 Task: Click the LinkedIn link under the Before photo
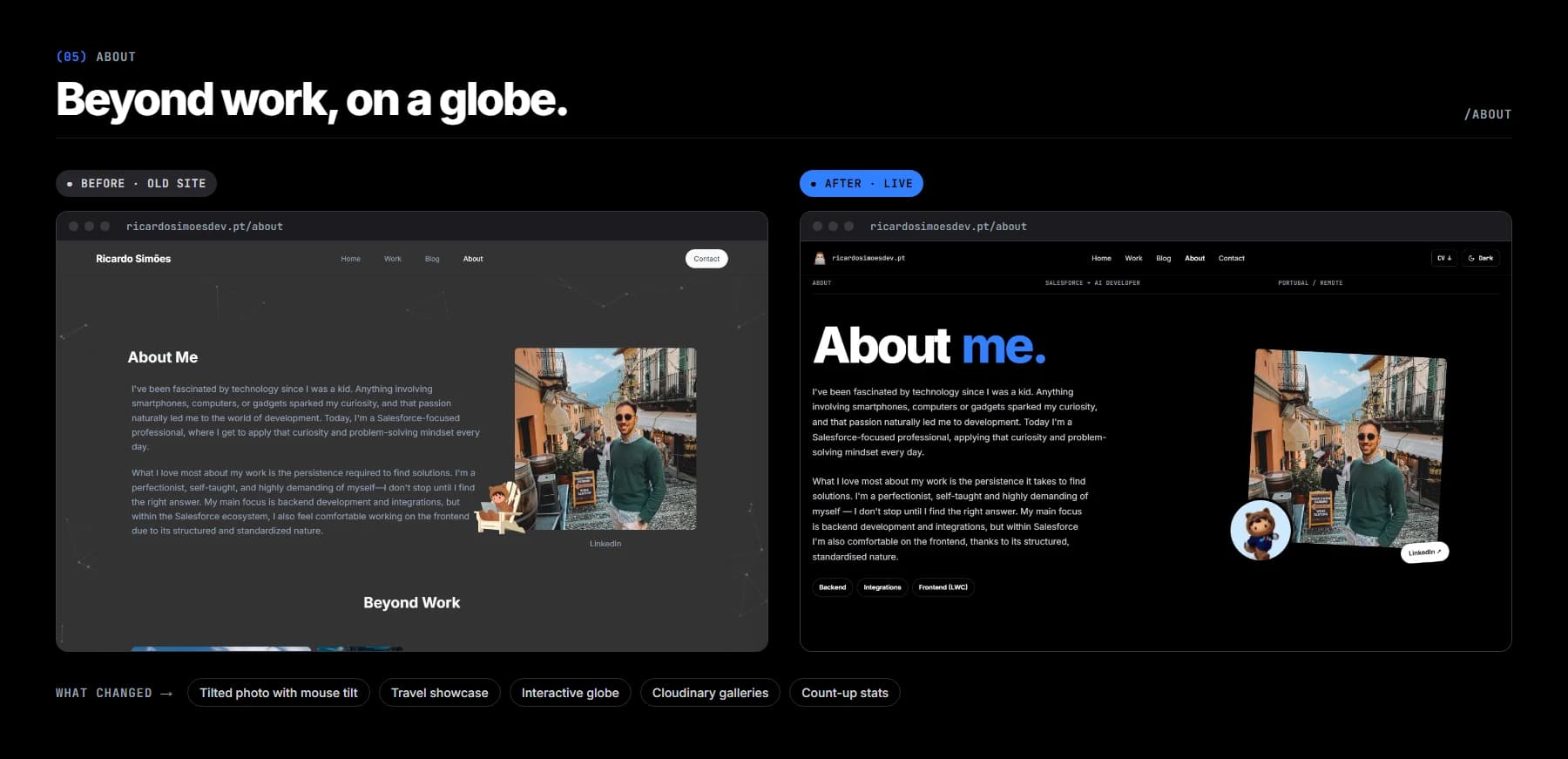(x=605, y=544)
